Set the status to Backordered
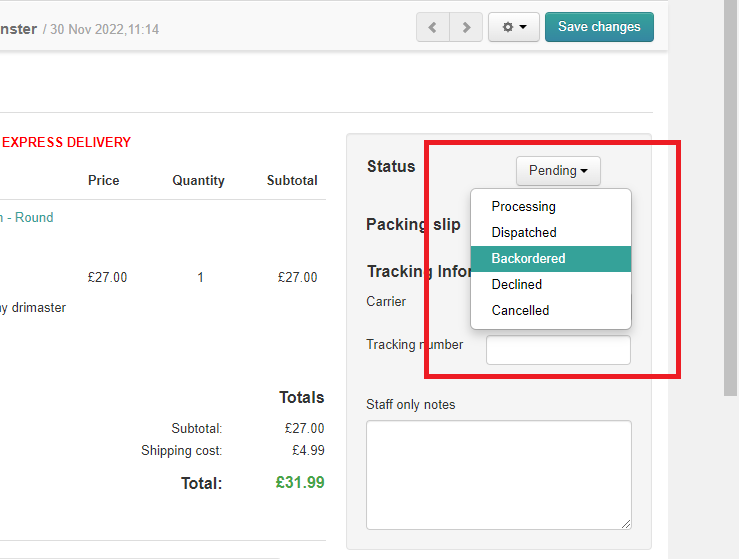739x559 pixels. [x=528, y=259]
